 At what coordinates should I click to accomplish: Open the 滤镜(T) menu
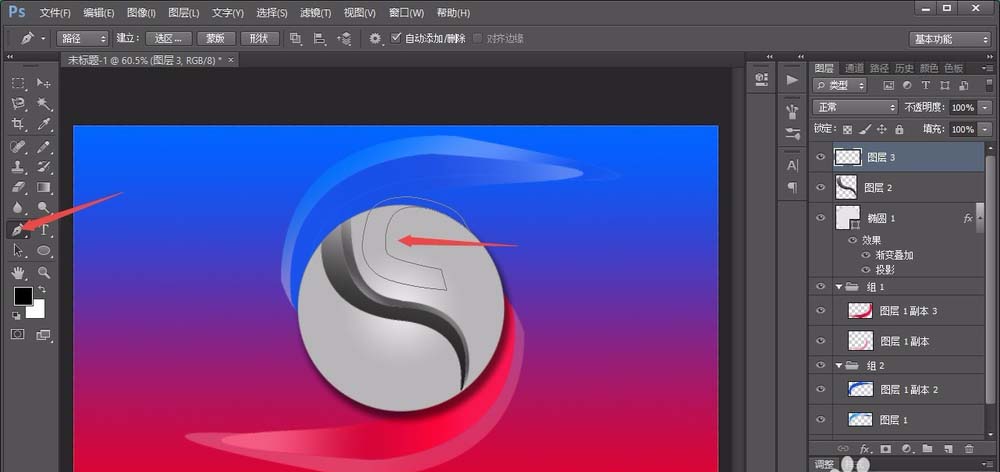[x=316, y=13]
